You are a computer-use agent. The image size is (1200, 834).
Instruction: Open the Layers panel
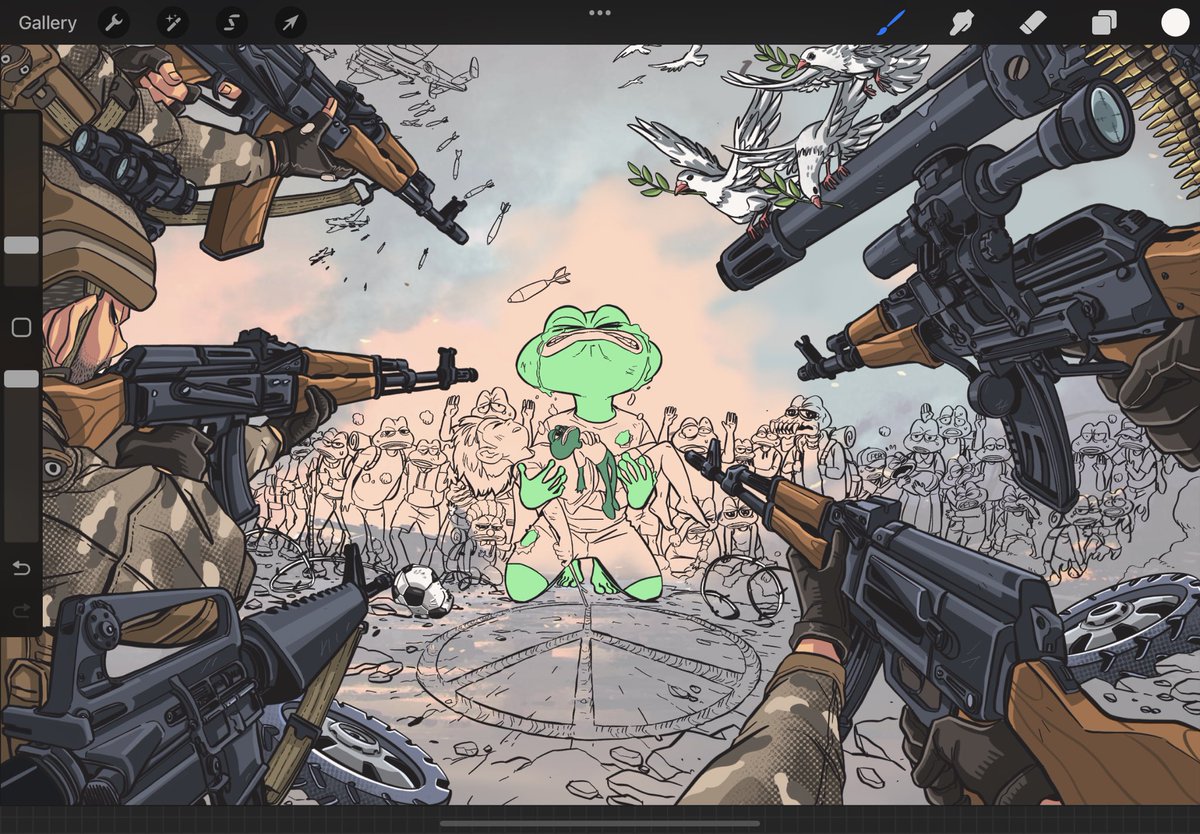[x=1104, y=22]
